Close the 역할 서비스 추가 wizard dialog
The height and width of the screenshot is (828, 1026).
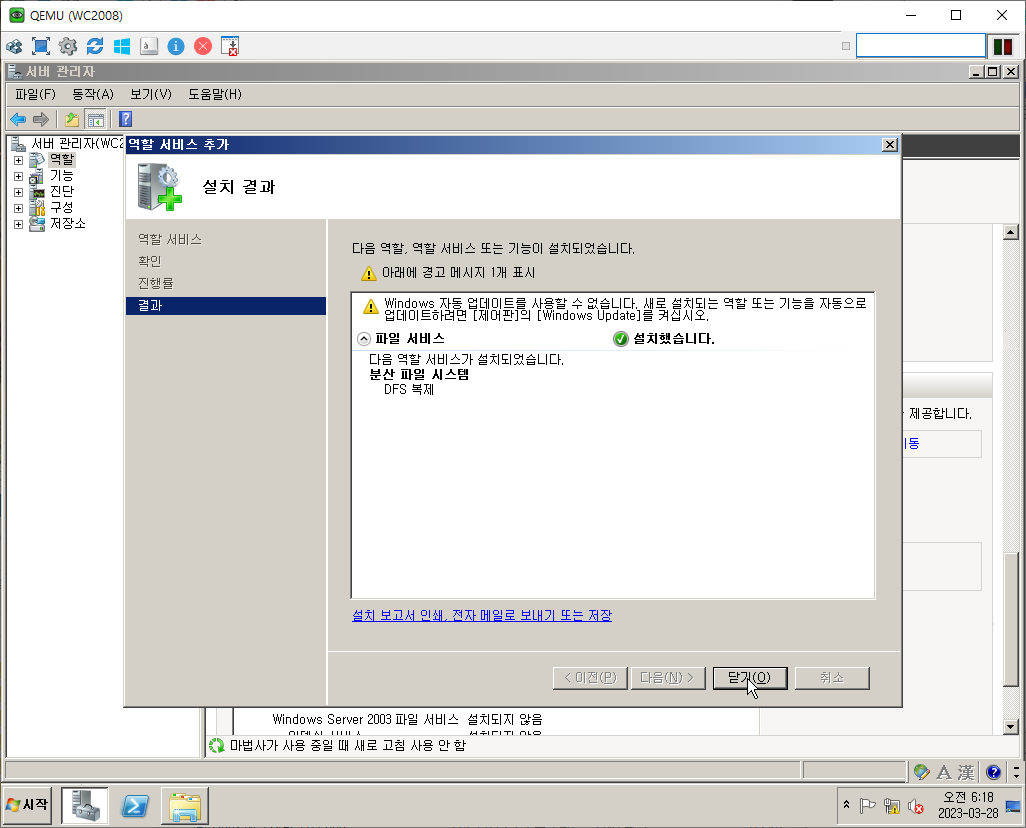889,145
